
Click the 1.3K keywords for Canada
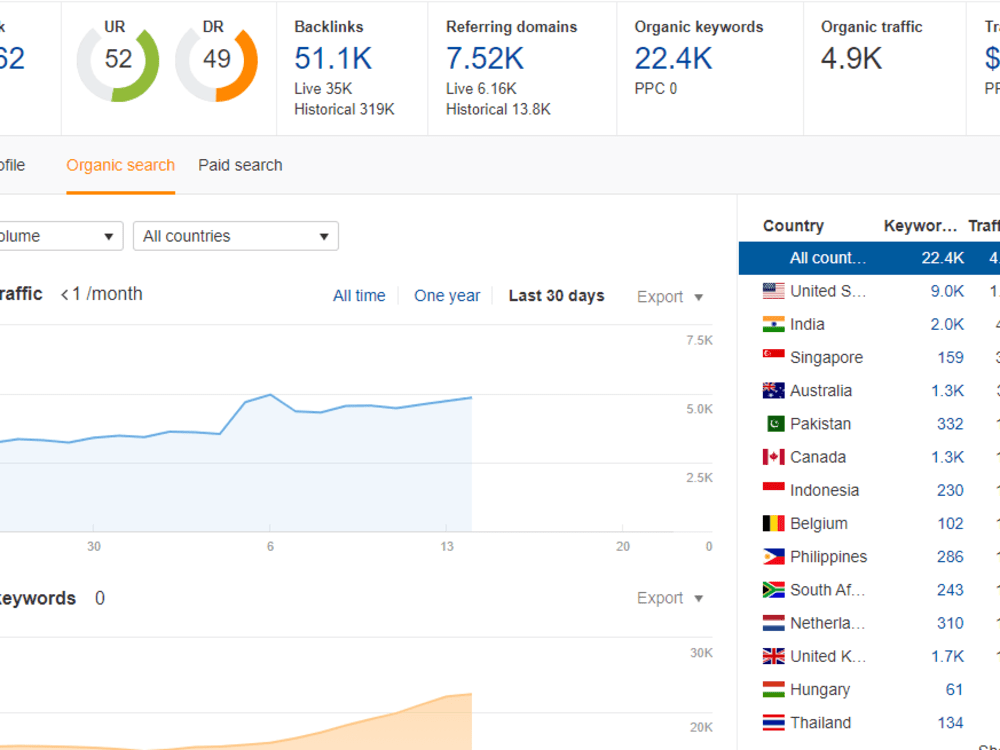pyautogui.click(x=947, y=457)
